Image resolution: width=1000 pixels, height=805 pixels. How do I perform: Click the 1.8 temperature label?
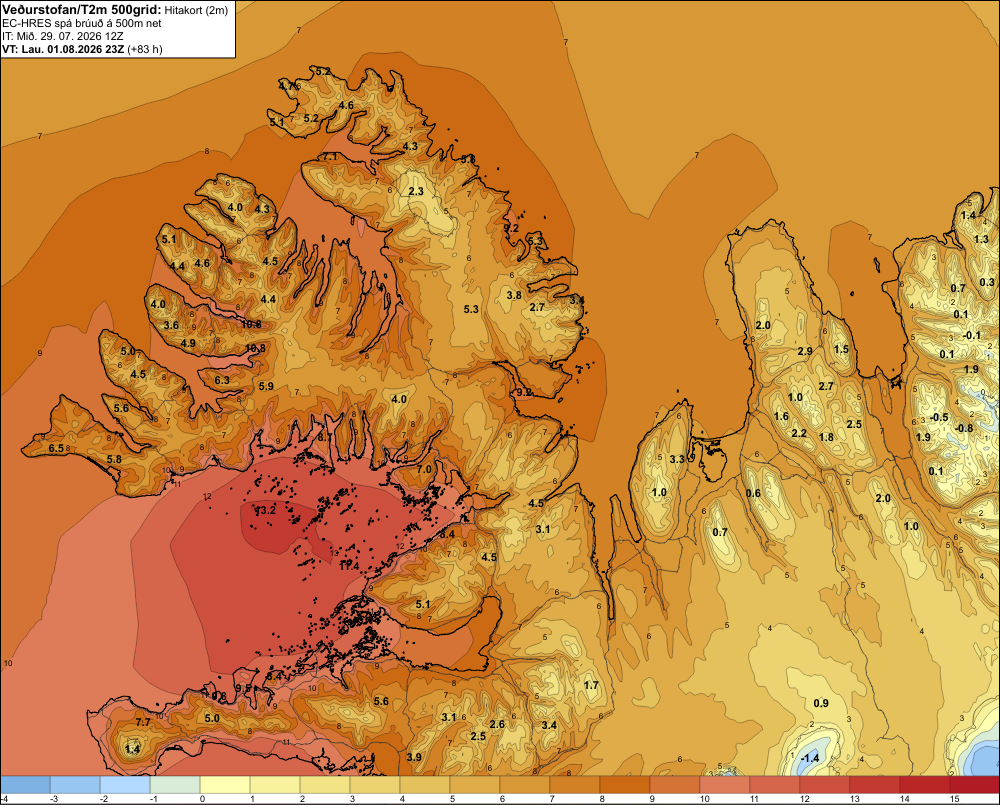pyautogui.click(x=826, y=438)
